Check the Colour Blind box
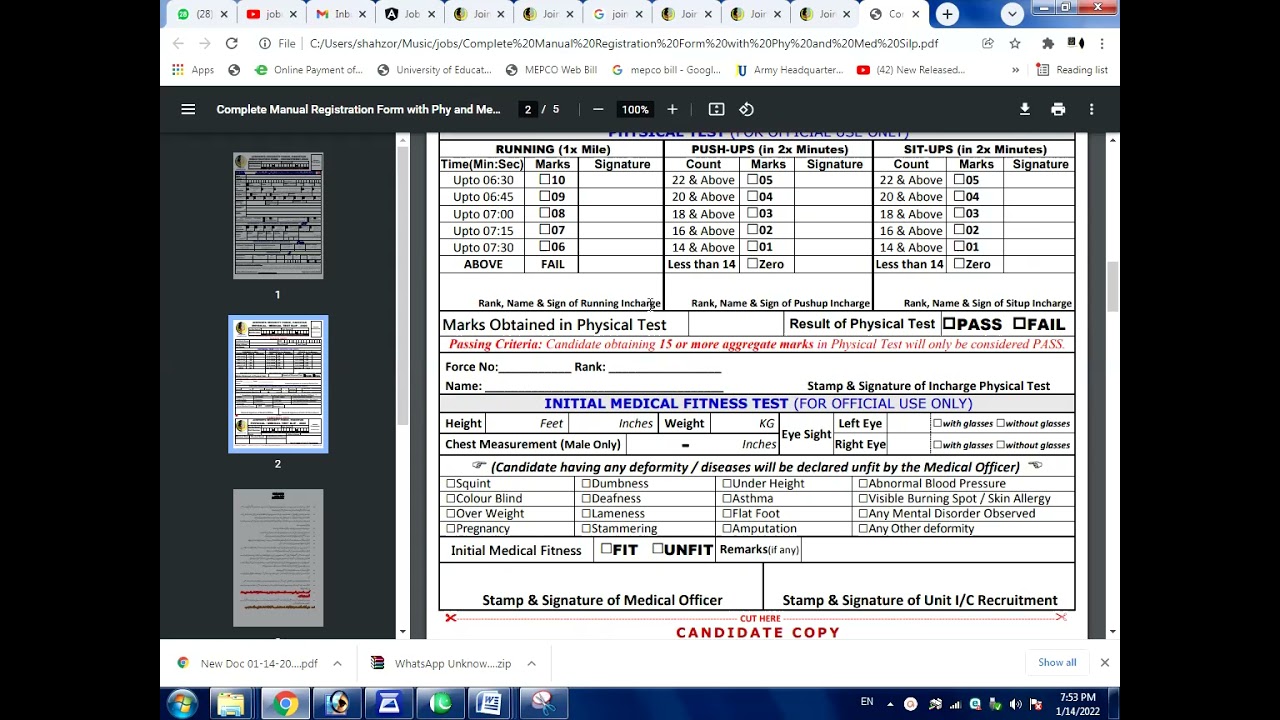This screenshot has height=720, width=1280. (450, 498)
